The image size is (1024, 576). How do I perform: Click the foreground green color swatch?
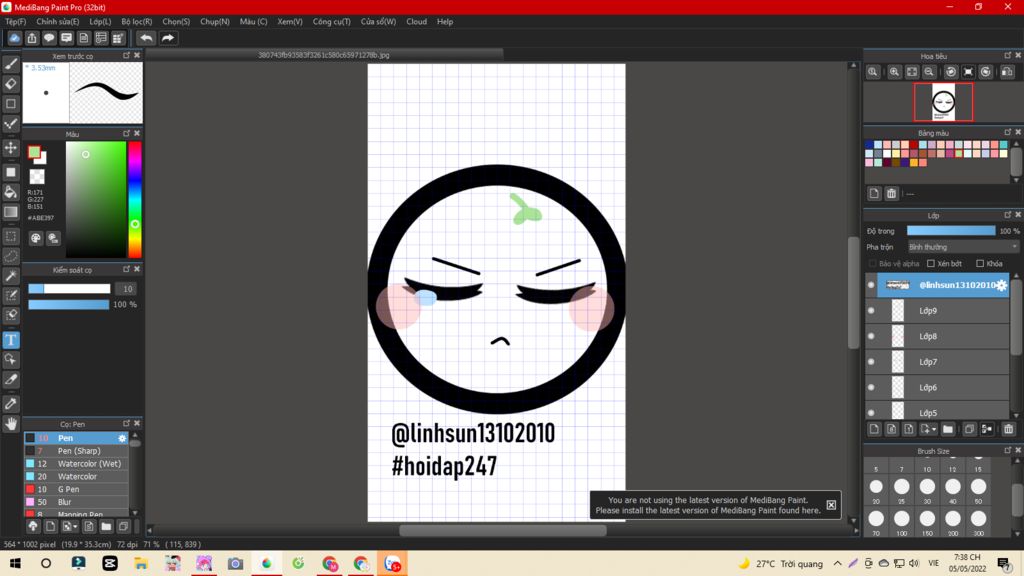(x=34, y=152)
